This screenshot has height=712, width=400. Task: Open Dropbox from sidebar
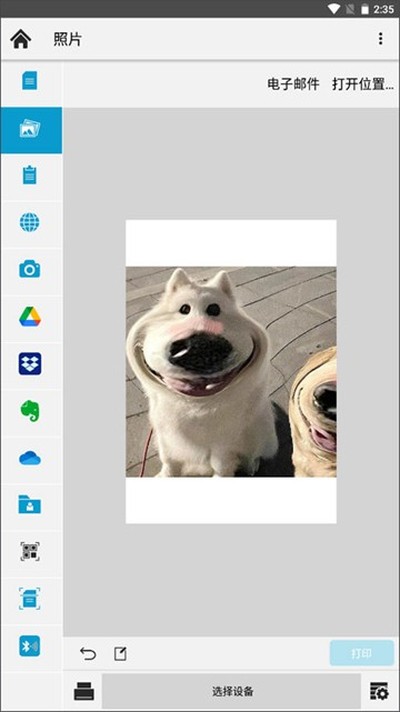coord(30,364)
